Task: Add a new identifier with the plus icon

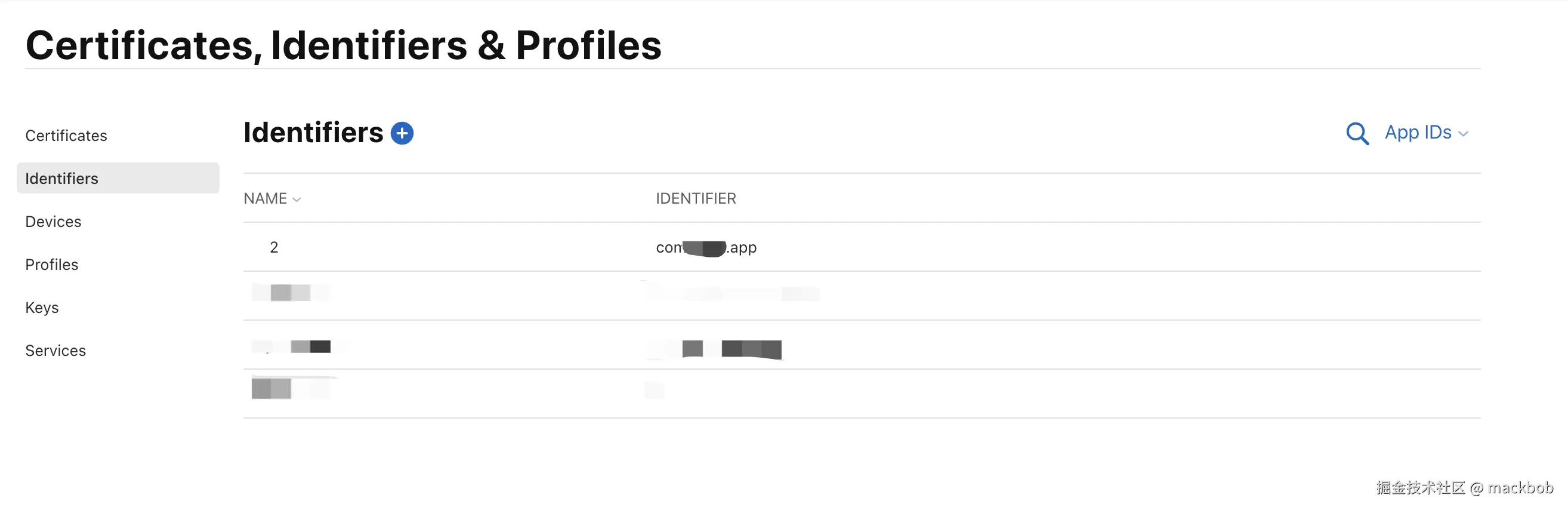Action: [x=402, y=133]
